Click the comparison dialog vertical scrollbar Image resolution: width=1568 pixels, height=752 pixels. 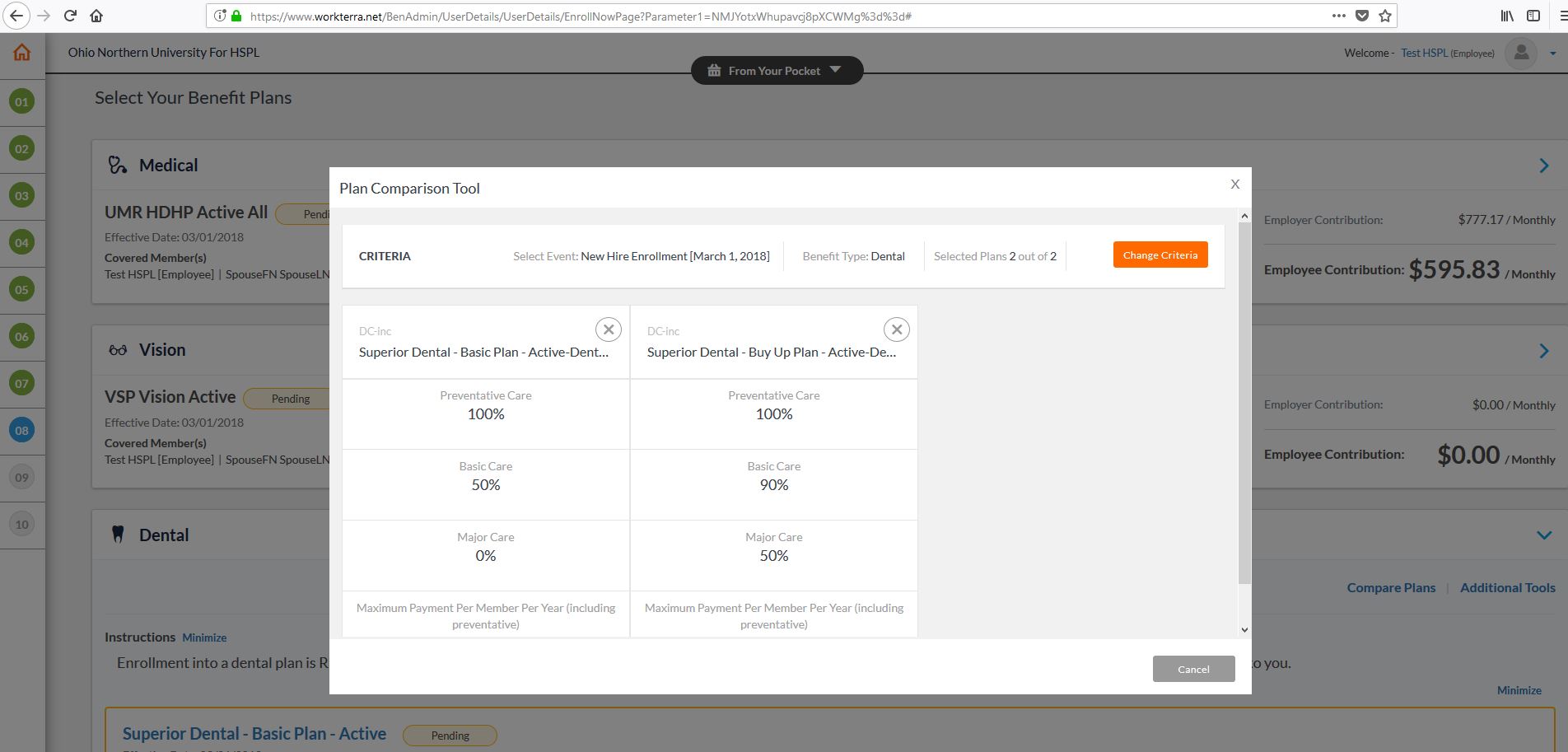[1244, 404]
